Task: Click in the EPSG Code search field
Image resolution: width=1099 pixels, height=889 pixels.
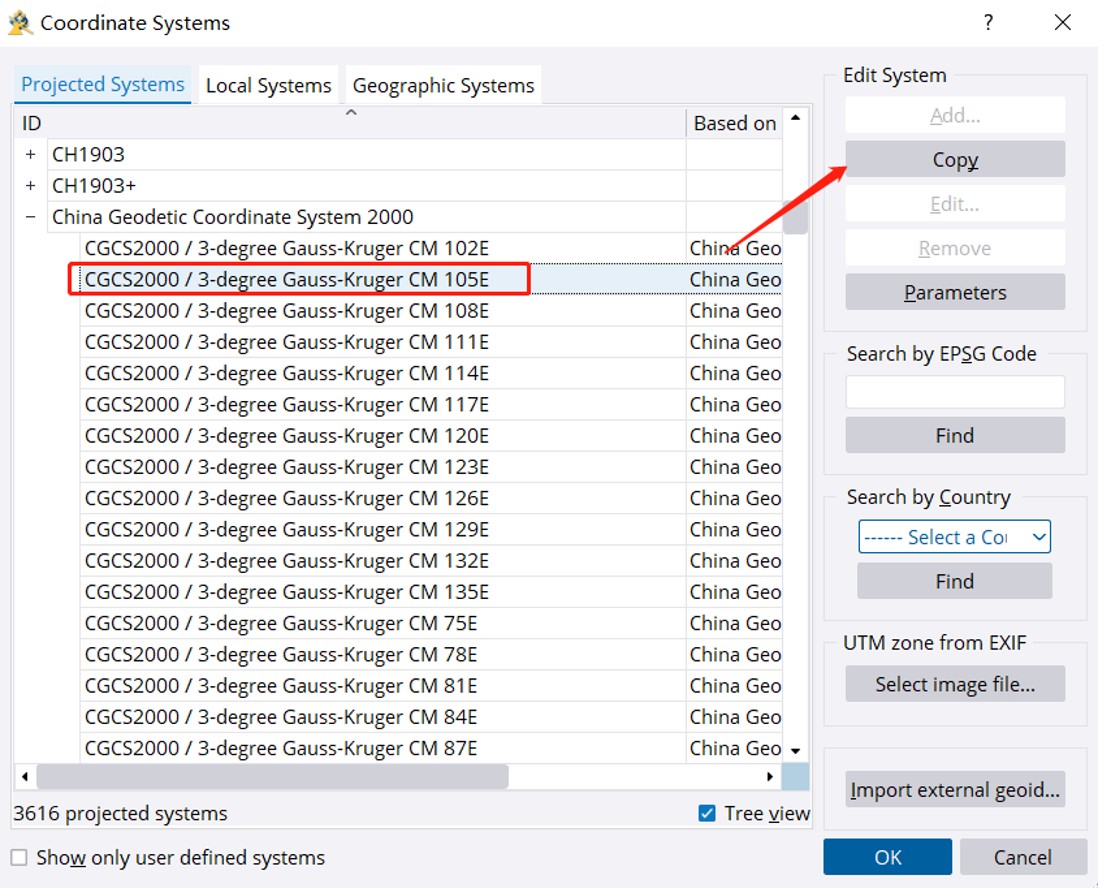Action: coord(955,392)
